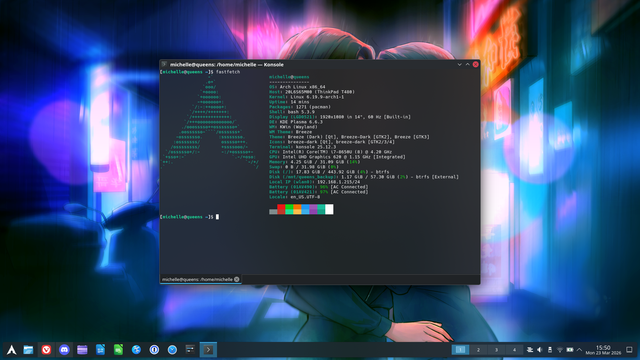This screenshot has width=640, height=360.
Task: Click the show desktop icon at panel end
Action: click(629, 350)
